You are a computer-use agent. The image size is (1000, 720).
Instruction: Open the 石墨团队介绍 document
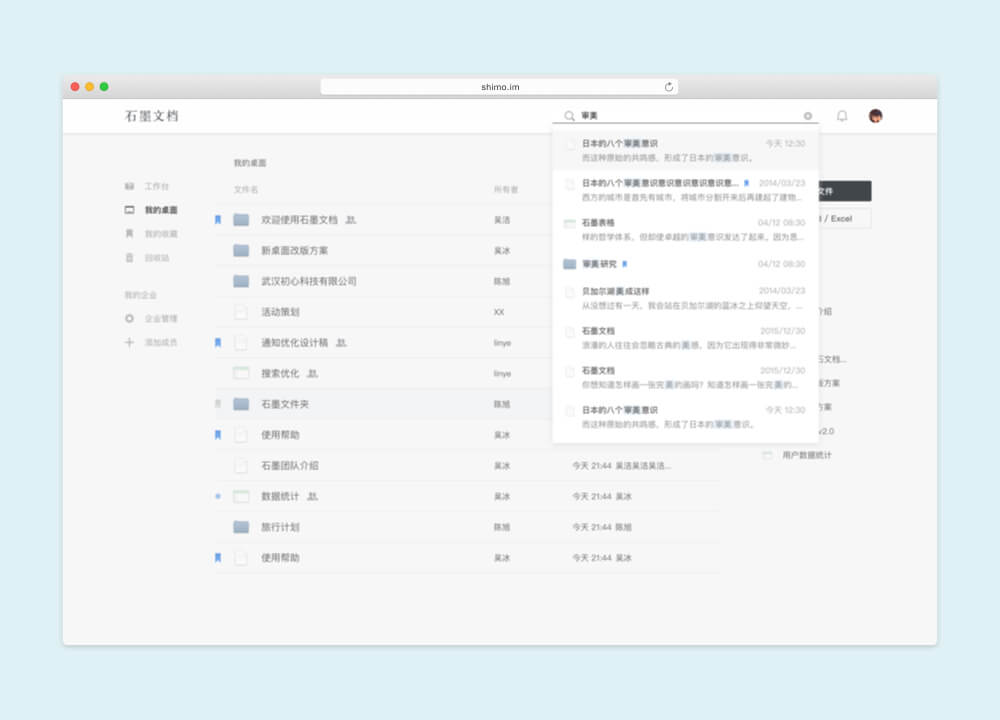click(x=289, y=466)
